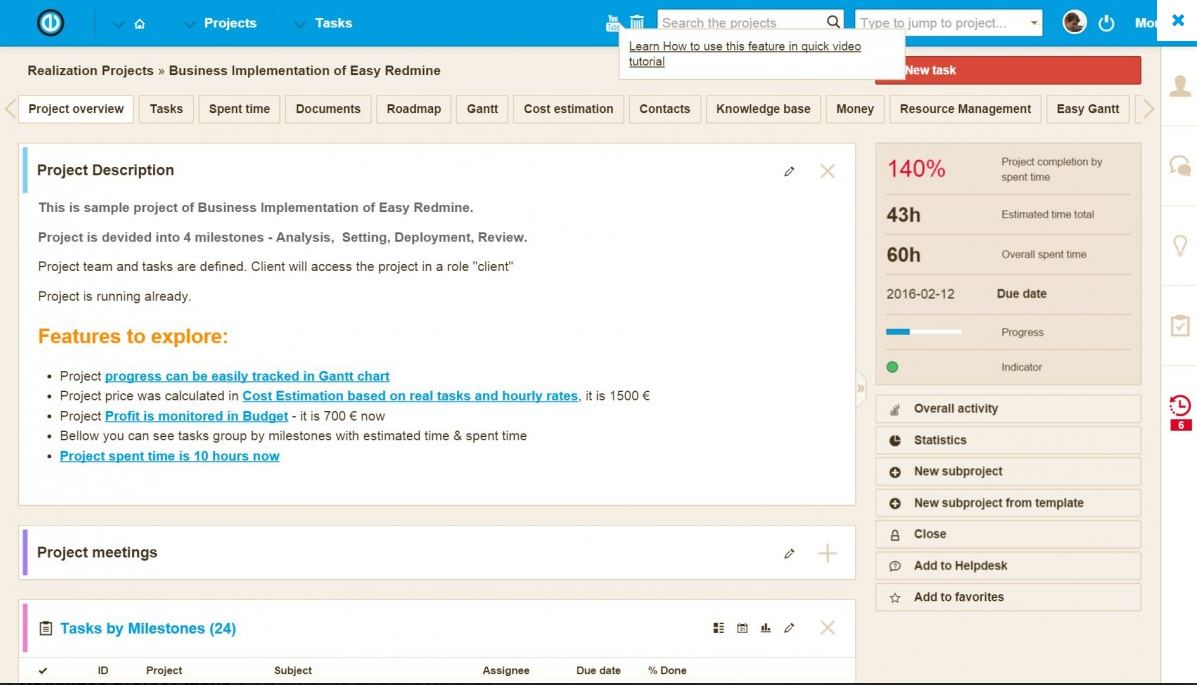Open the Contacts tab

pyautogui.click(x=664, y=109)
